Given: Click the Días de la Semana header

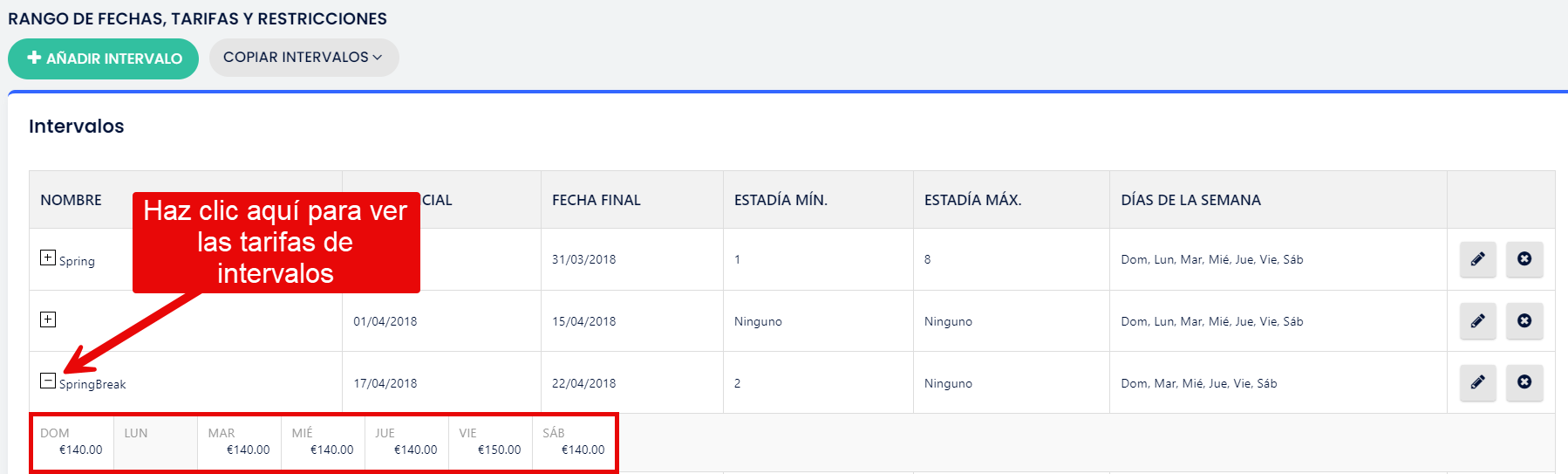Looking at the screenshot, I should coord(1190,200).
